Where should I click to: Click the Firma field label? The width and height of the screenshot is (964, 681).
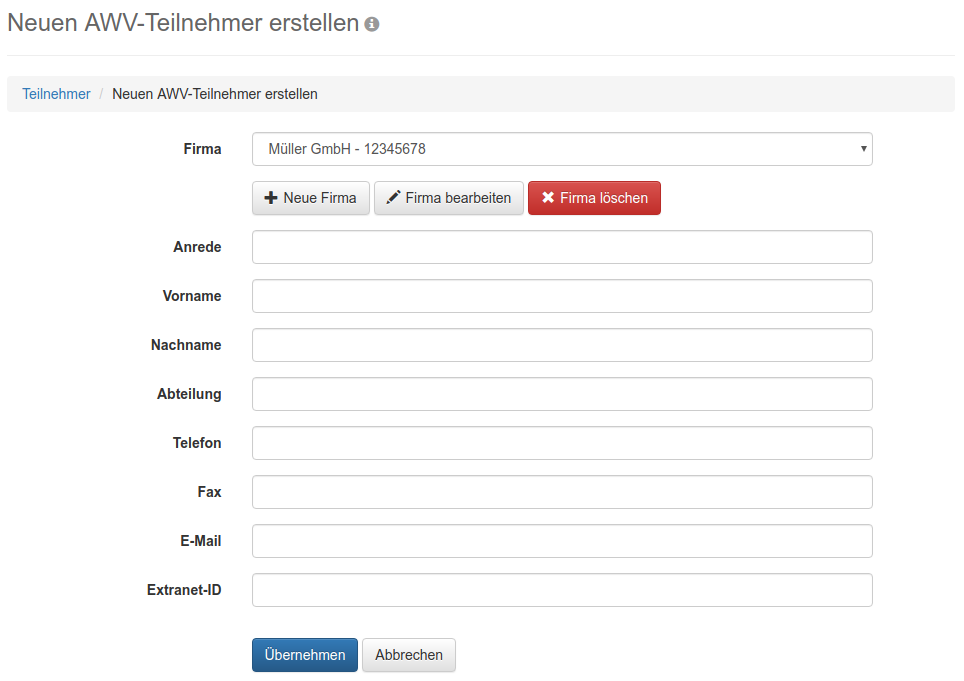pos(202,149)
